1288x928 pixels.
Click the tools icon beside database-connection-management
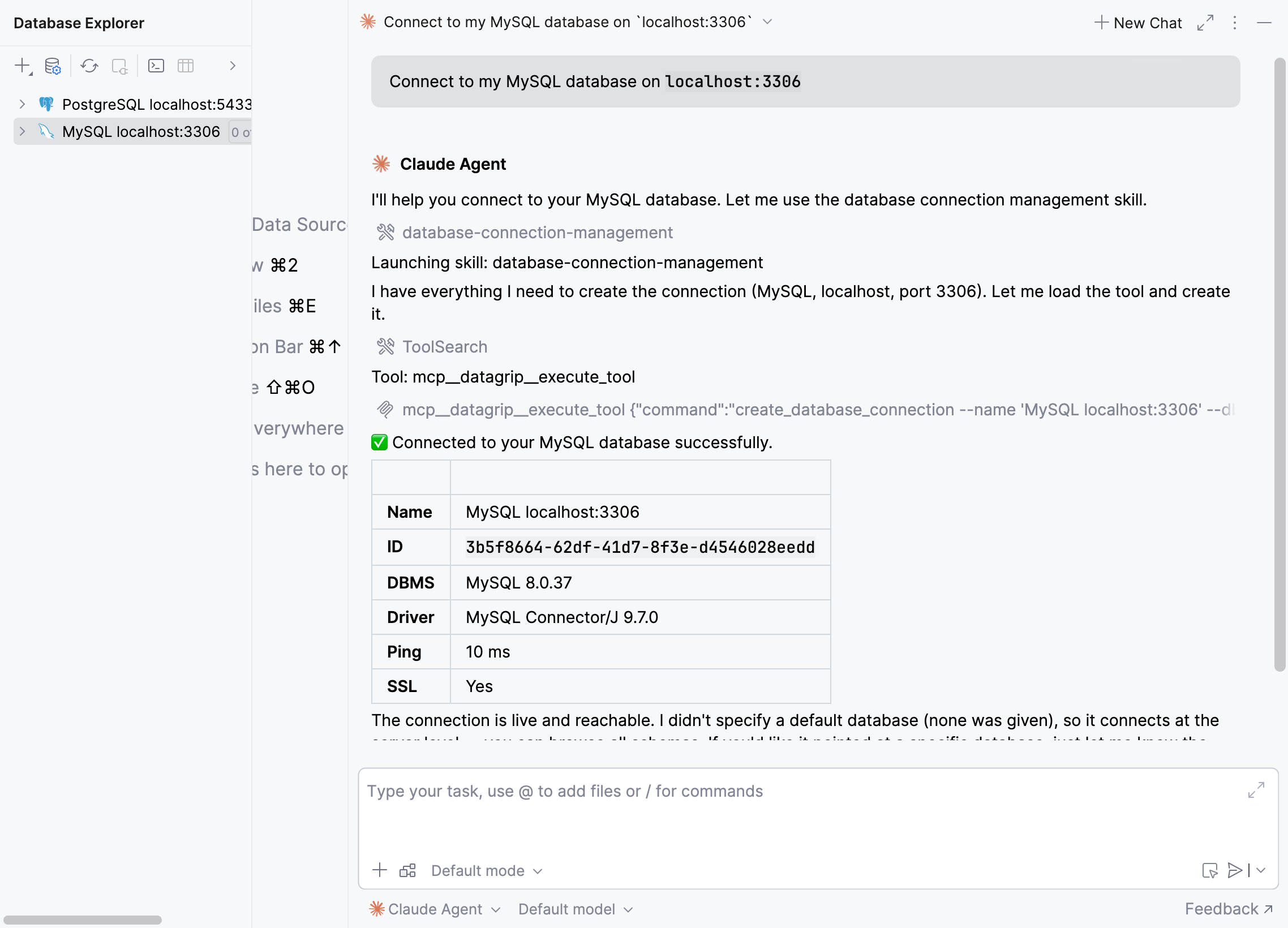385,233
